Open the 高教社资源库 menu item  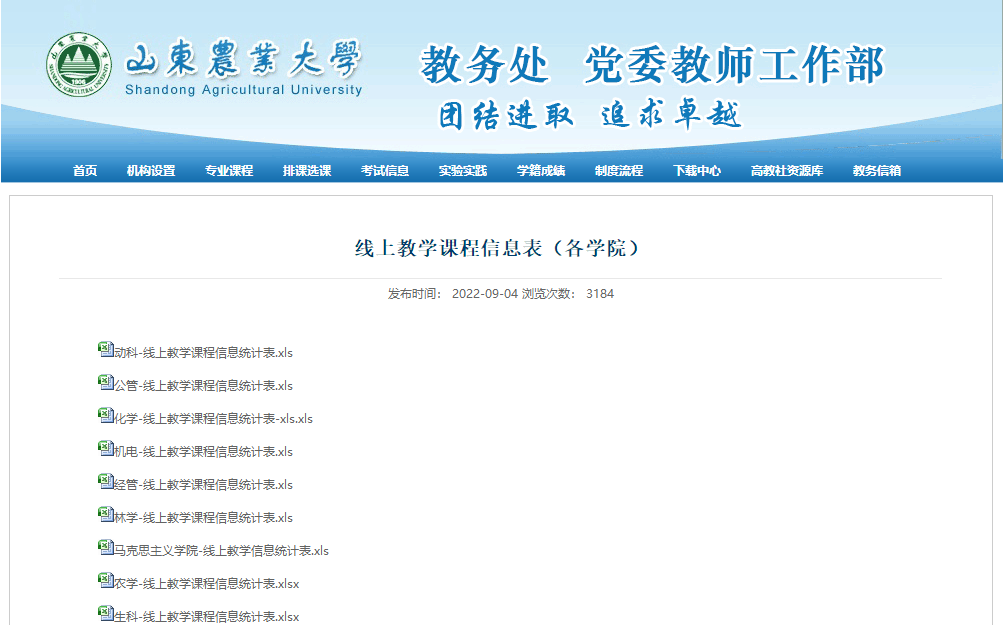787,171
